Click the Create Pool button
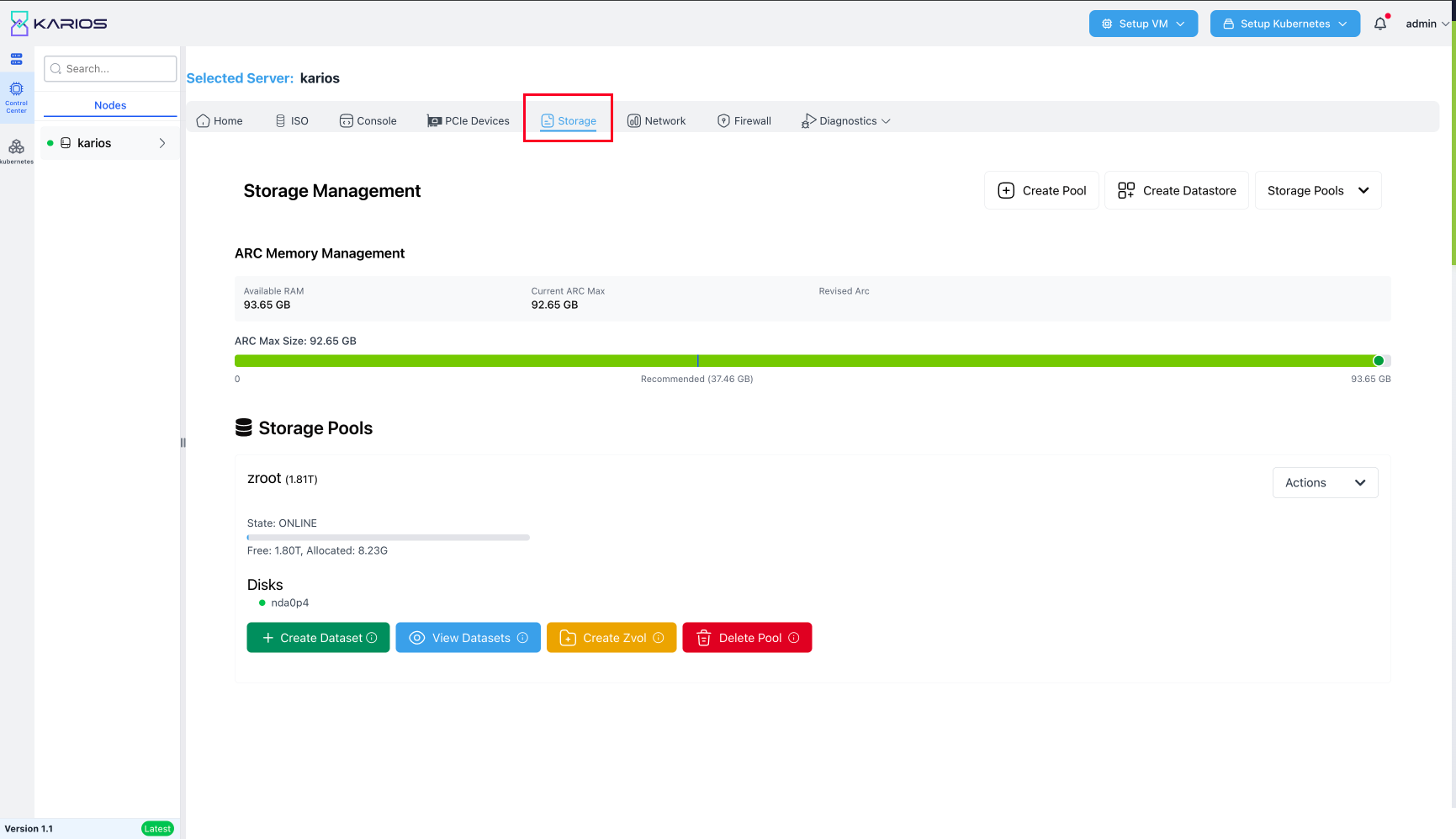Viewport: 1456px width, 839px height. click(x=1041, y=190)
